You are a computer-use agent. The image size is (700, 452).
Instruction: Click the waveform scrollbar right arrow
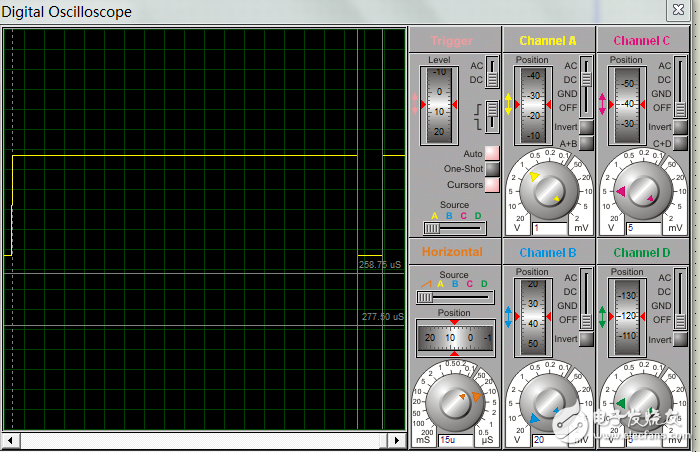398,440
